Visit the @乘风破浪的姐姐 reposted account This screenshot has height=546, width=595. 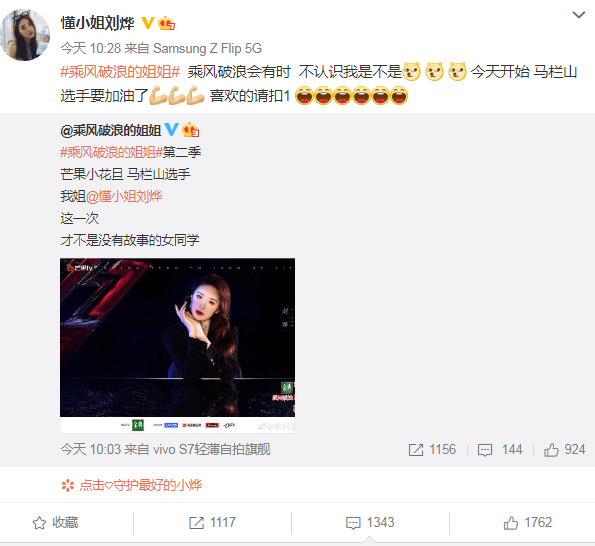point(110,130)
